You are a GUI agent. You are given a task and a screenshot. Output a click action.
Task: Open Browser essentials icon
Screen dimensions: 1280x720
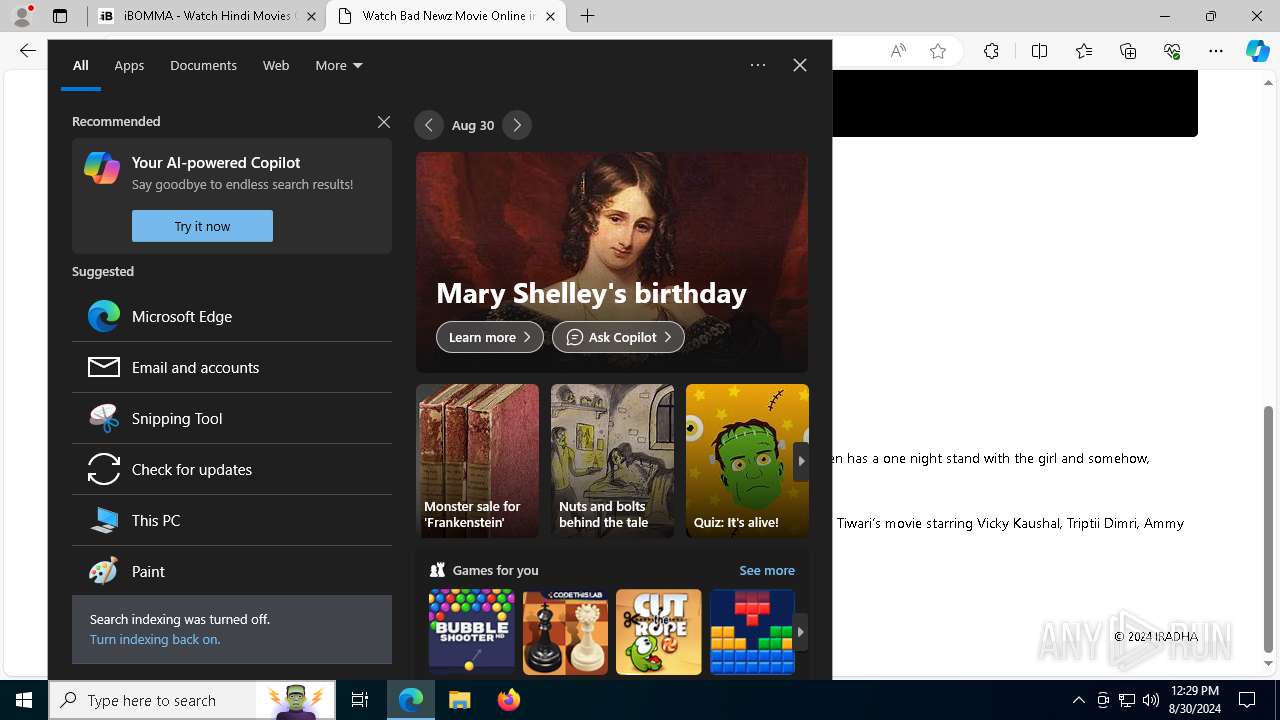(1172, 51)
